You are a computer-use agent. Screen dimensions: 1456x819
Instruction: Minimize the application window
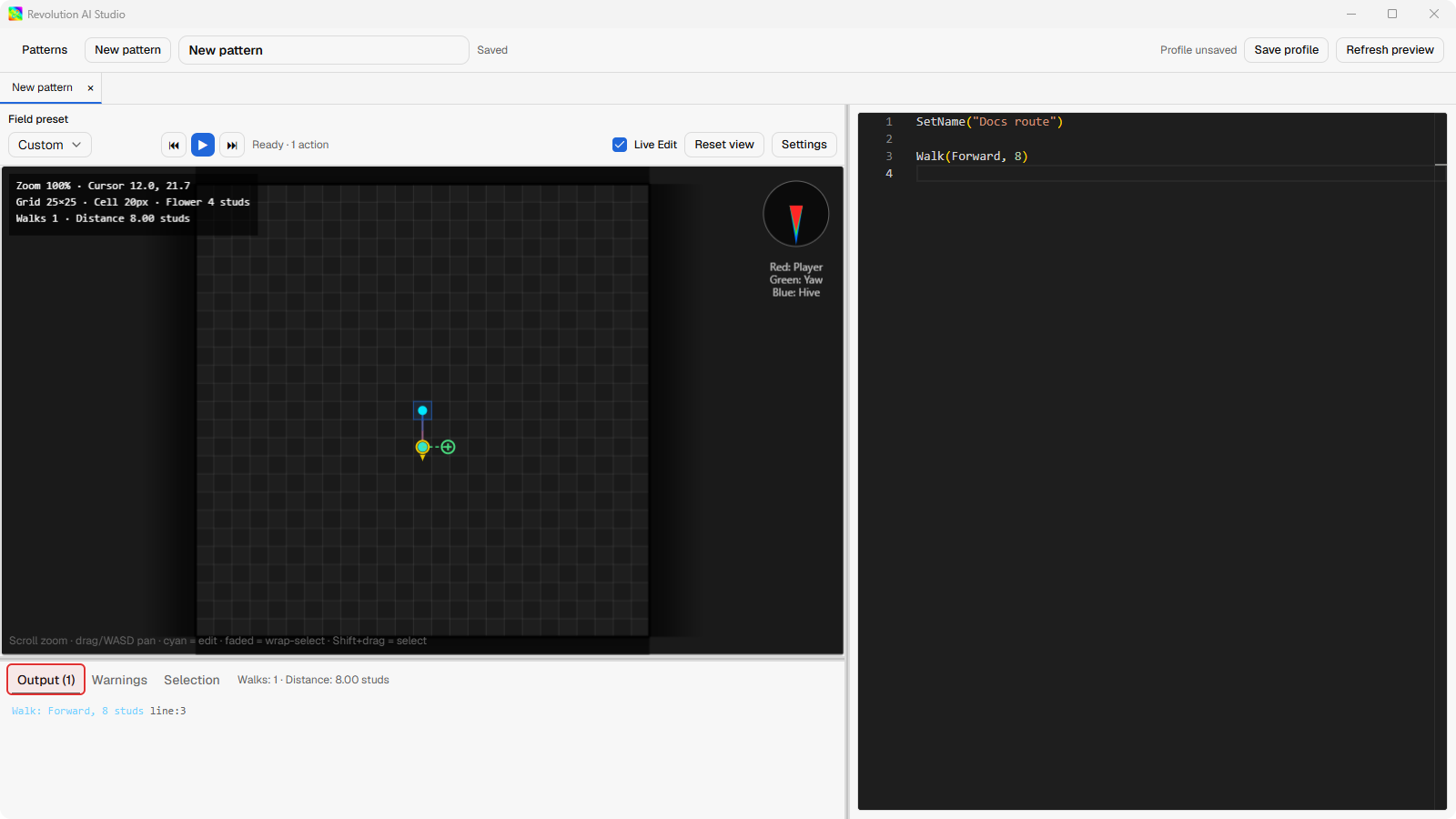pyautogui.click(x=1351, y=14)
